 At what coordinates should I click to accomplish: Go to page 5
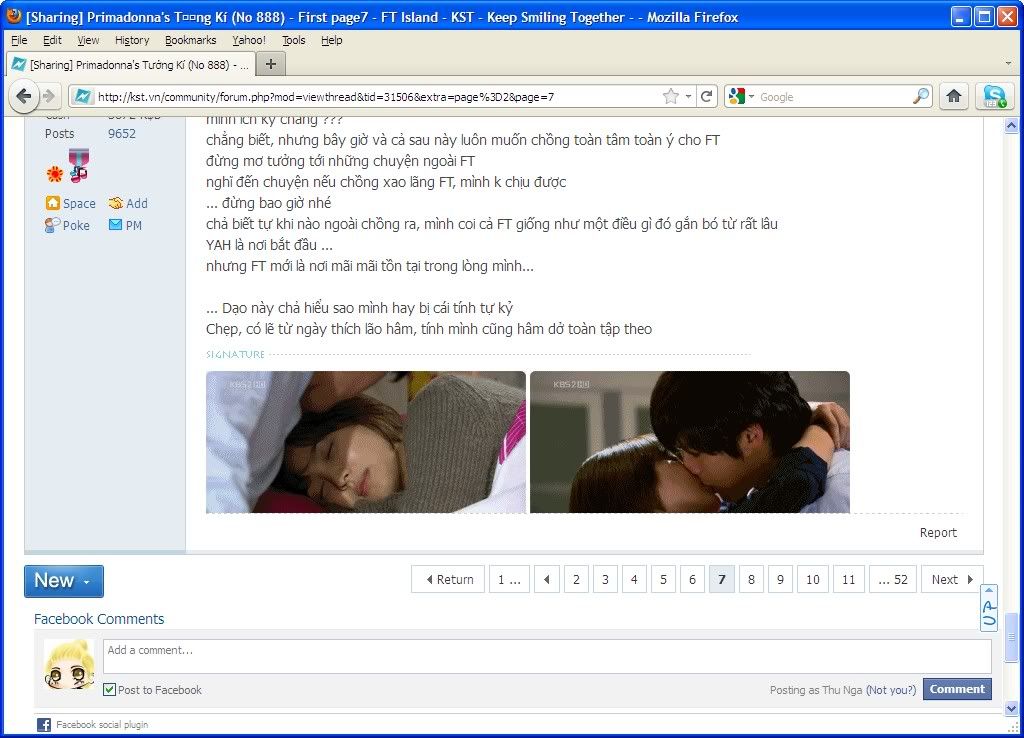(x=663, y=579)
